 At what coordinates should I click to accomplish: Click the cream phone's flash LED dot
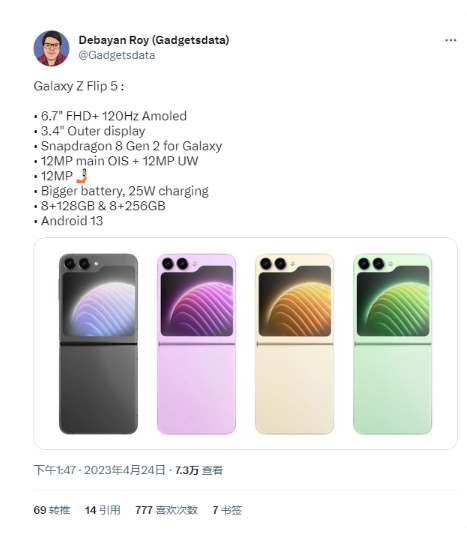(292, 264)
